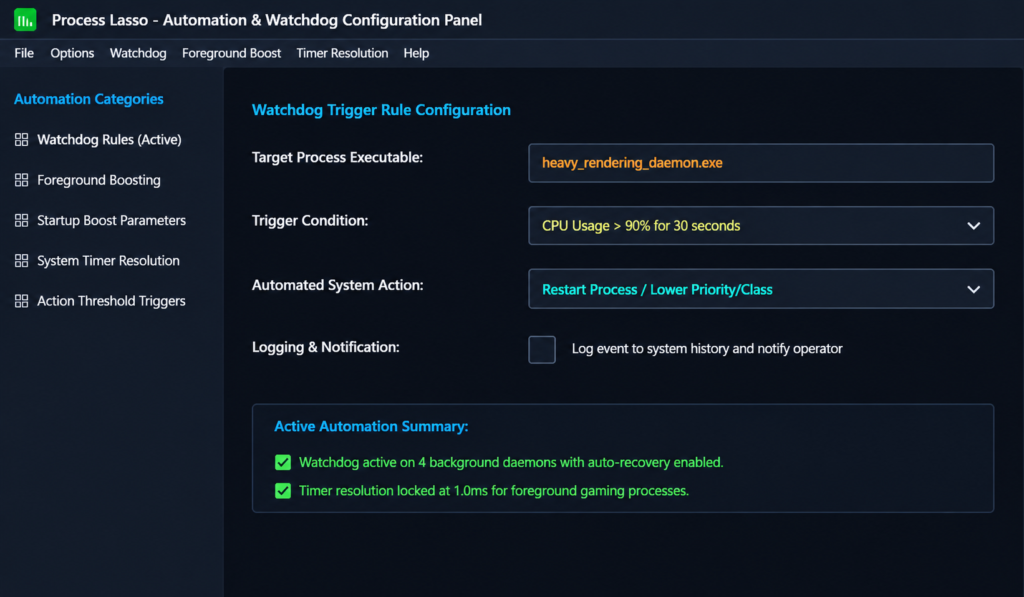This screenshot has width=1024, height=597.
Task: Click the grid icon beside System Timer Resolution
Action: [x=22, y=261]
